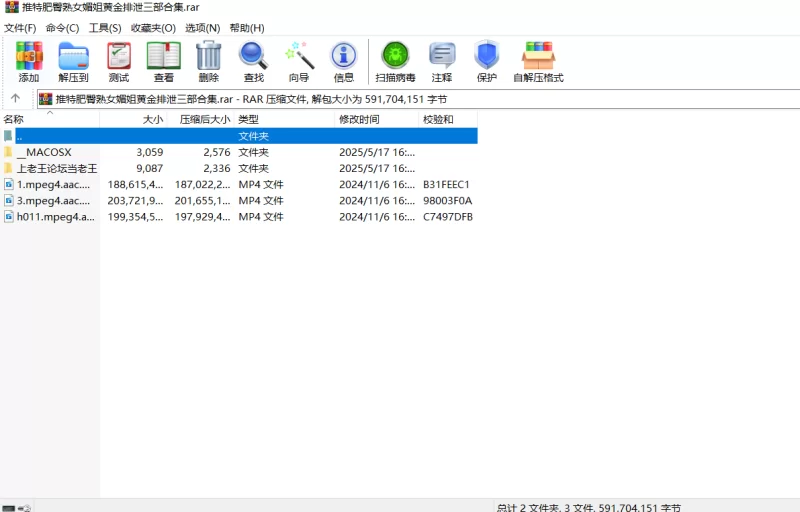The width and height of the screenshot is (800, 512).
Task: Click packed size 2,576
Action: pos(217,152)
